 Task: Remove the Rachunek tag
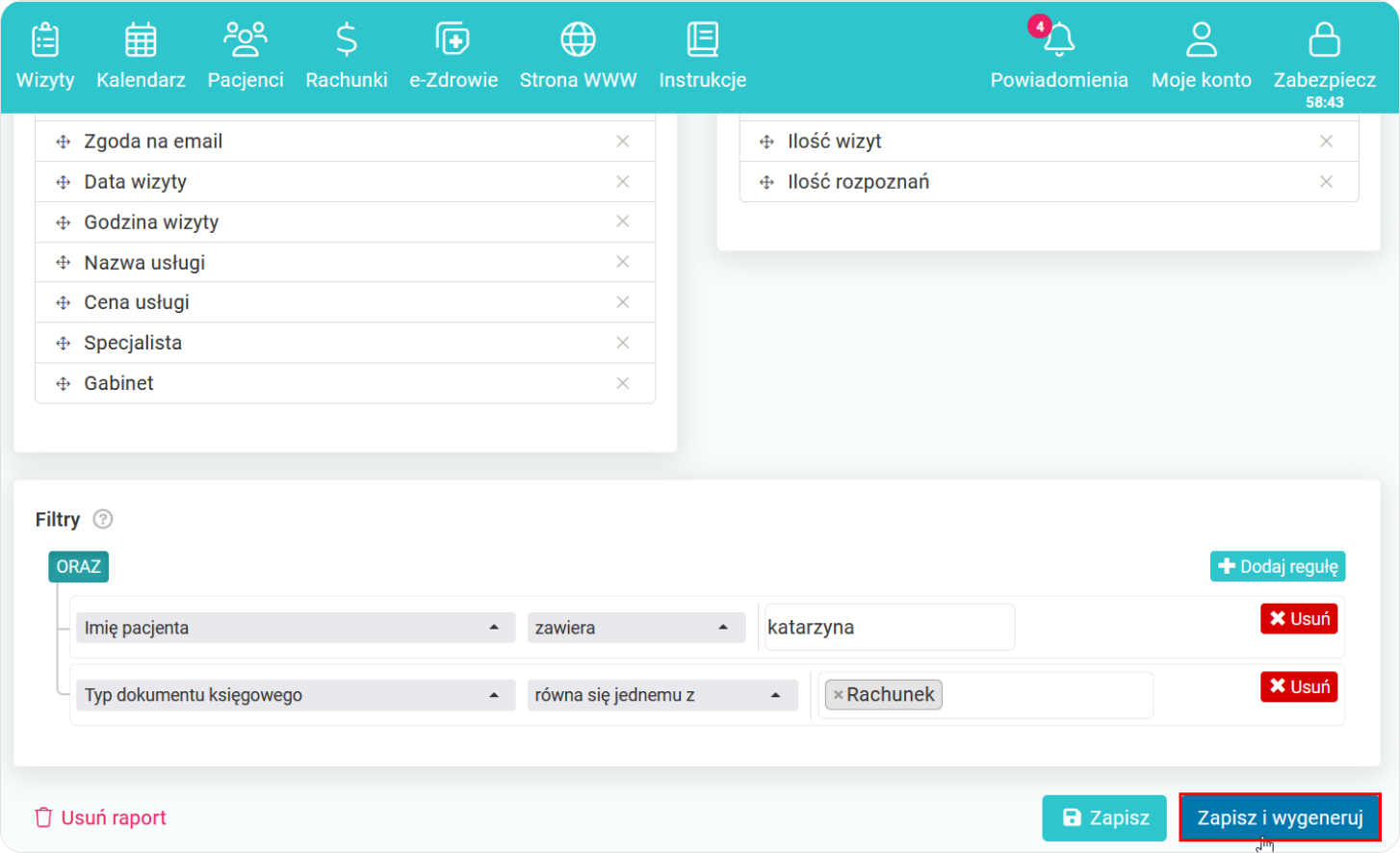point(839,695)
